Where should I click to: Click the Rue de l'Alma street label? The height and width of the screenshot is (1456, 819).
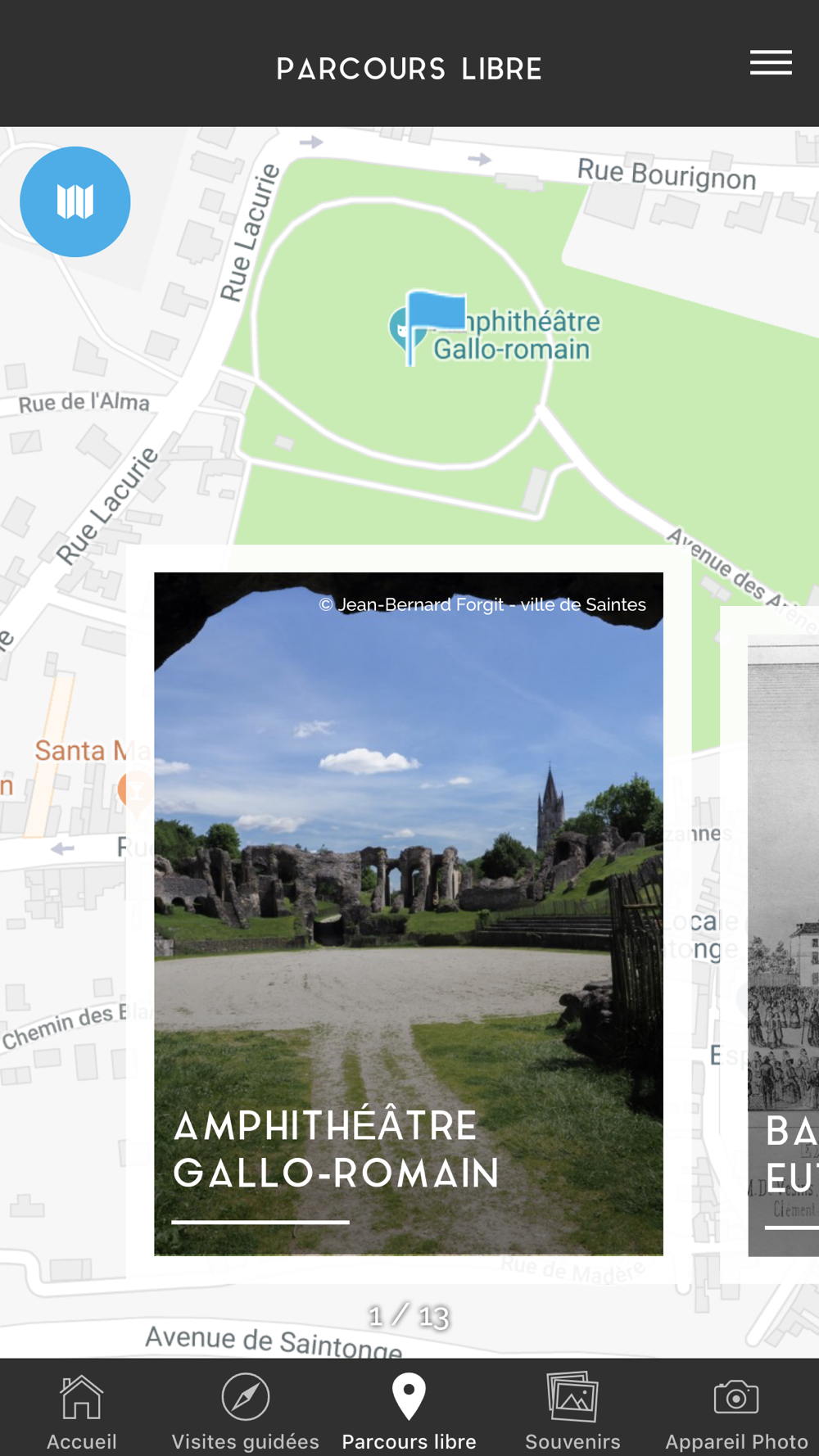[x=84, y=403]
